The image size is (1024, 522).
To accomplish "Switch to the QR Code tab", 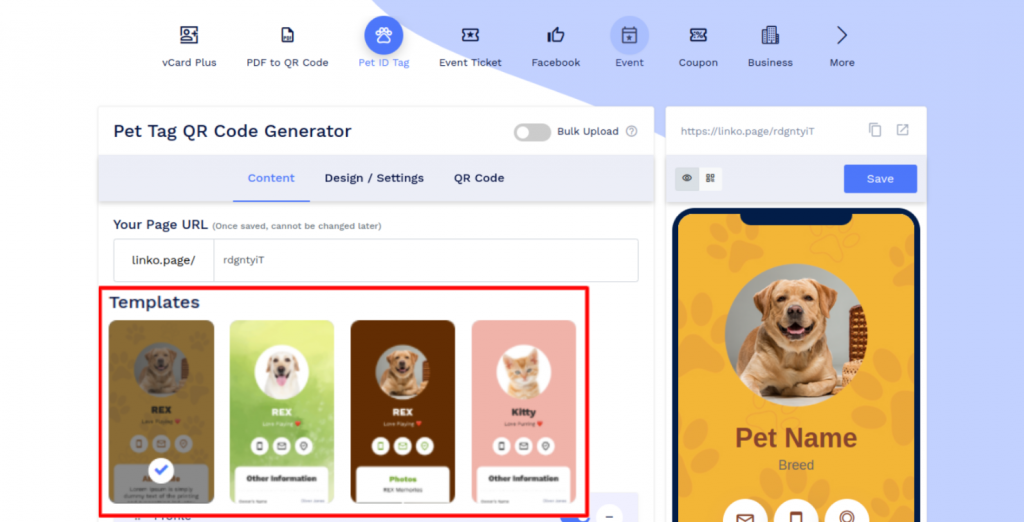I will (x=479, y=178).
